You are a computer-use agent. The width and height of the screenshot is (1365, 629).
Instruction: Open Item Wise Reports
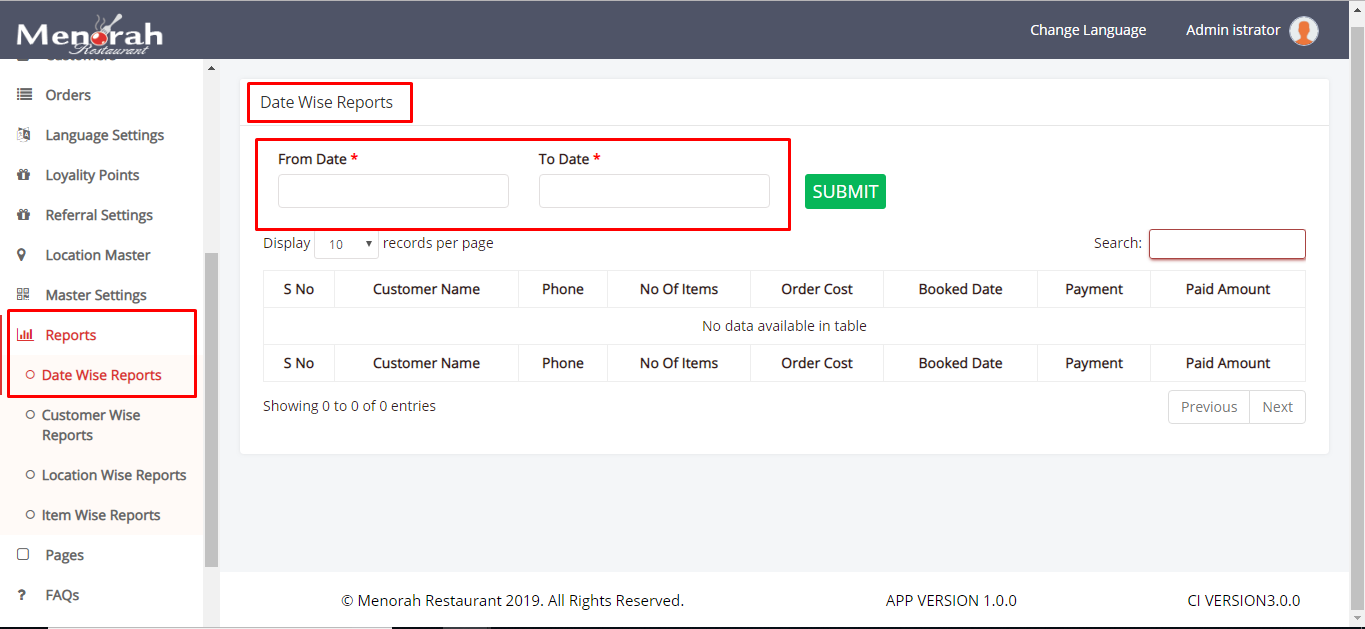click(101, 515)
